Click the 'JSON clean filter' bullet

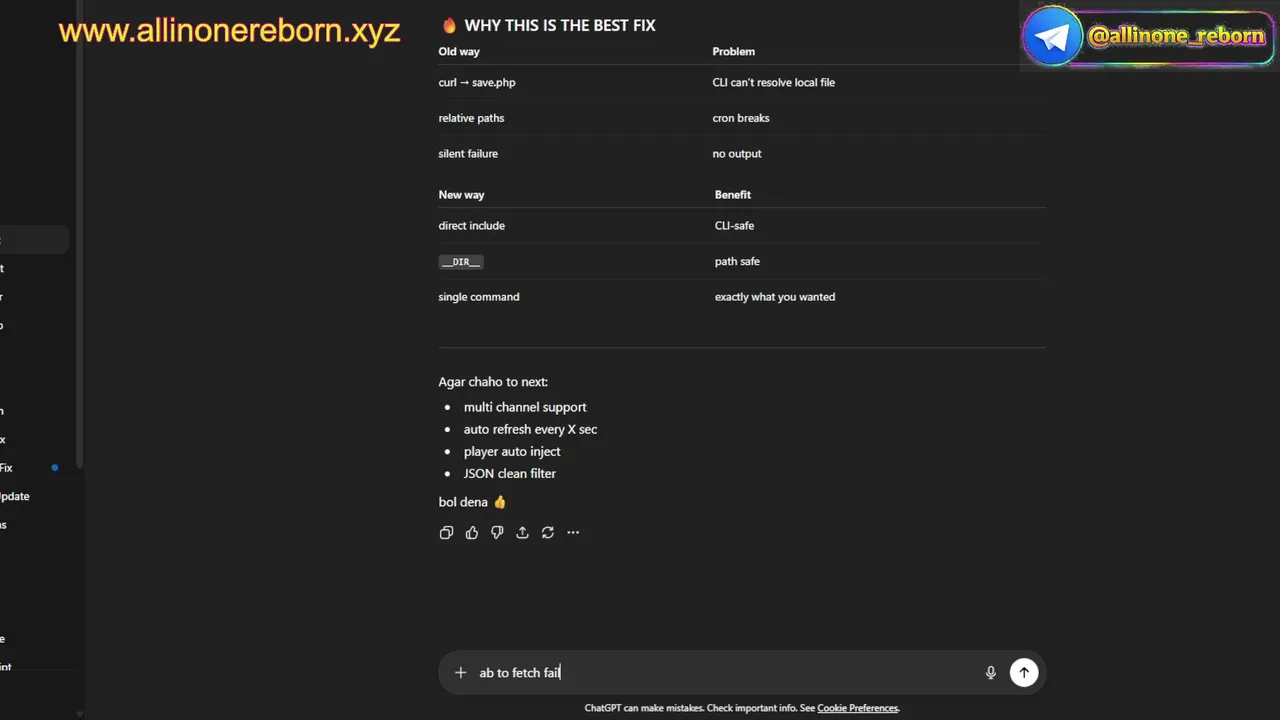(510, 474)
